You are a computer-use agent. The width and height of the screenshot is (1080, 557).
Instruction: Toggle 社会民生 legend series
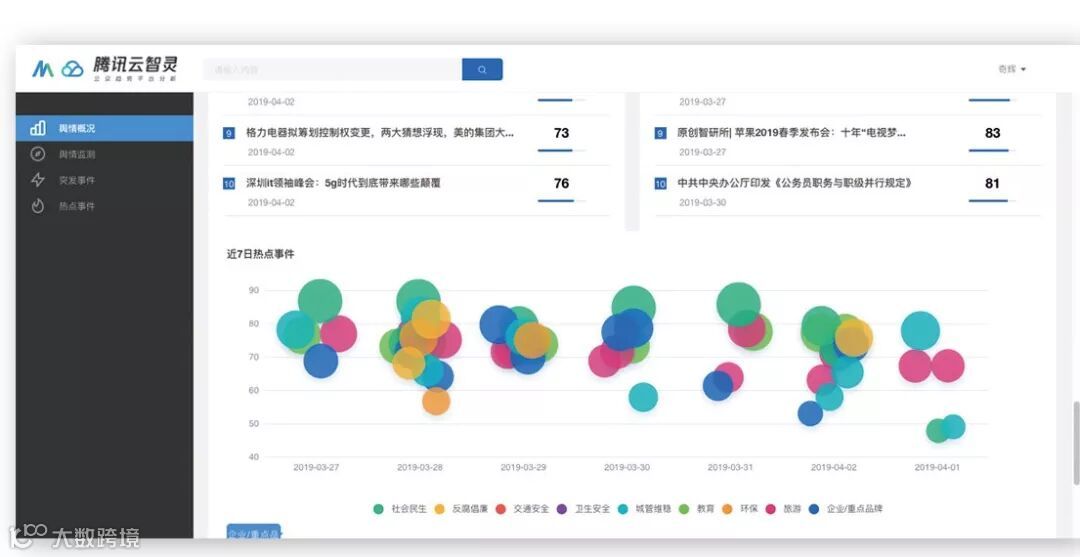pos(399,509)
